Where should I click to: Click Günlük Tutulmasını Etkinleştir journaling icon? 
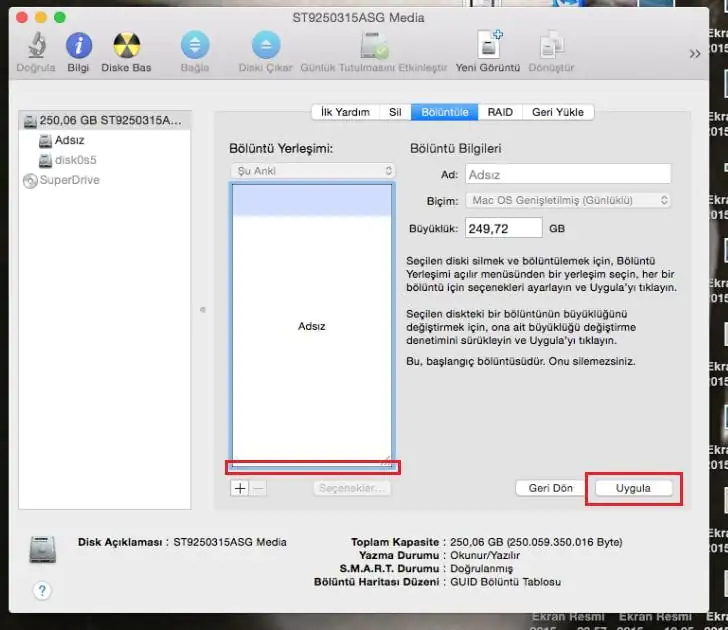(x=374, y=45)
